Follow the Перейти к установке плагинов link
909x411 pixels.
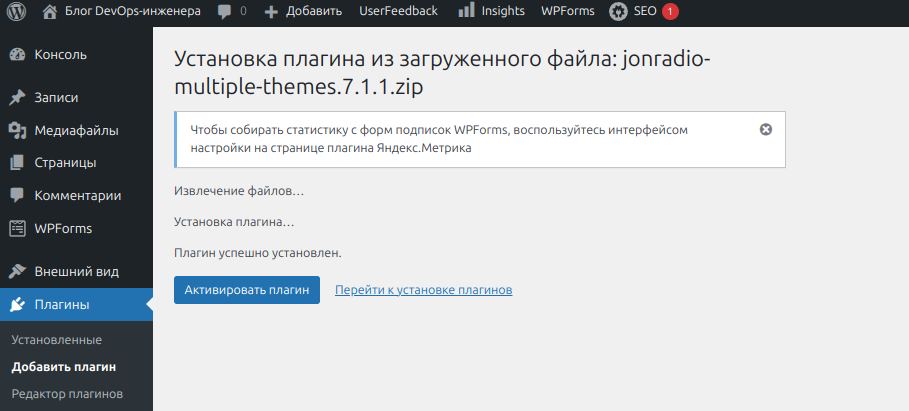pyautogui.click(x=423, y=290)
